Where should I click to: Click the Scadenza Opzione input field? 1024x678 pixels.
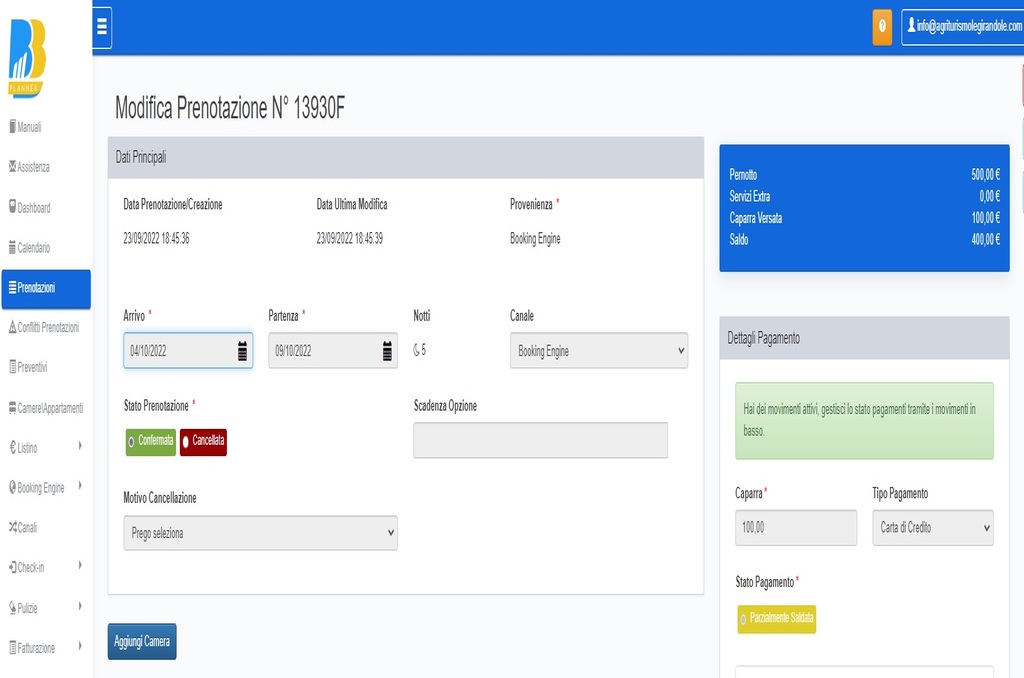click(540, 440)
